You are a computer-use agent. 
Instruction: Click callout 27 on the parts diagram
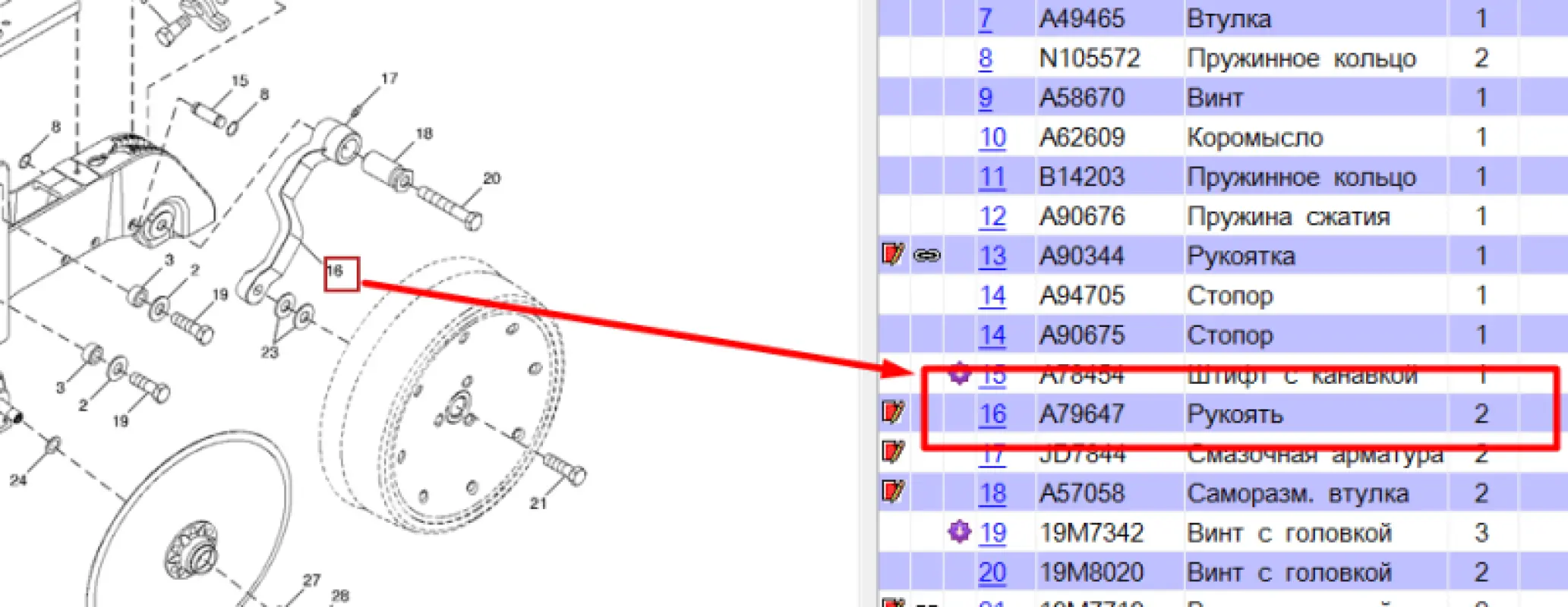point(311,580)
